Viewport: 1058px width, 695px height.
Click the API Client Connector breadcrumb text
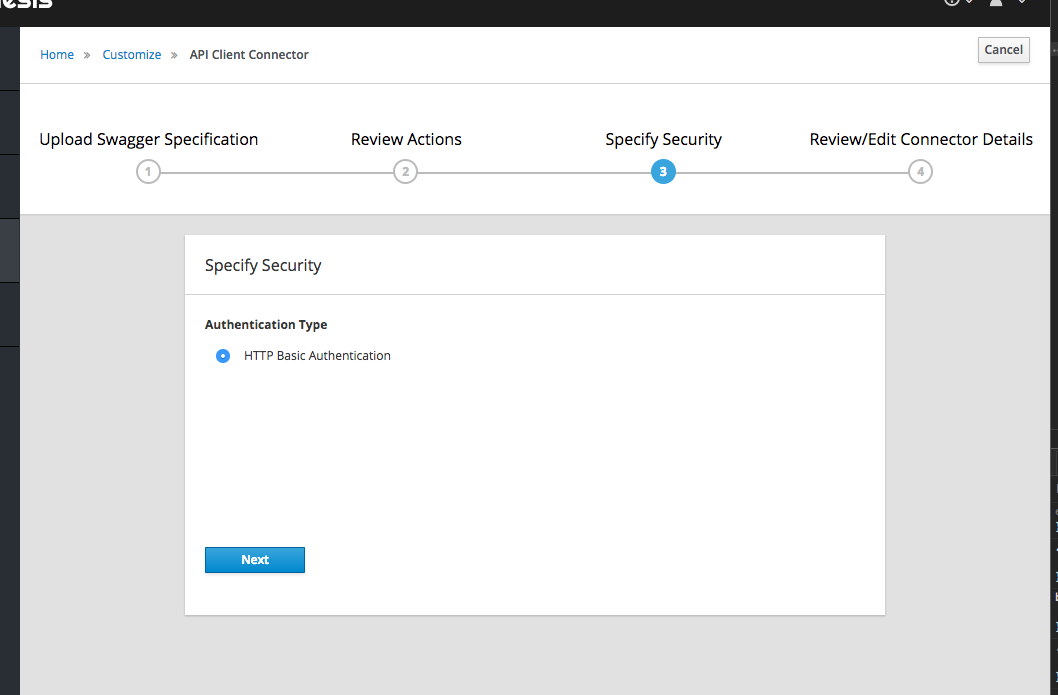pos(249,55)
